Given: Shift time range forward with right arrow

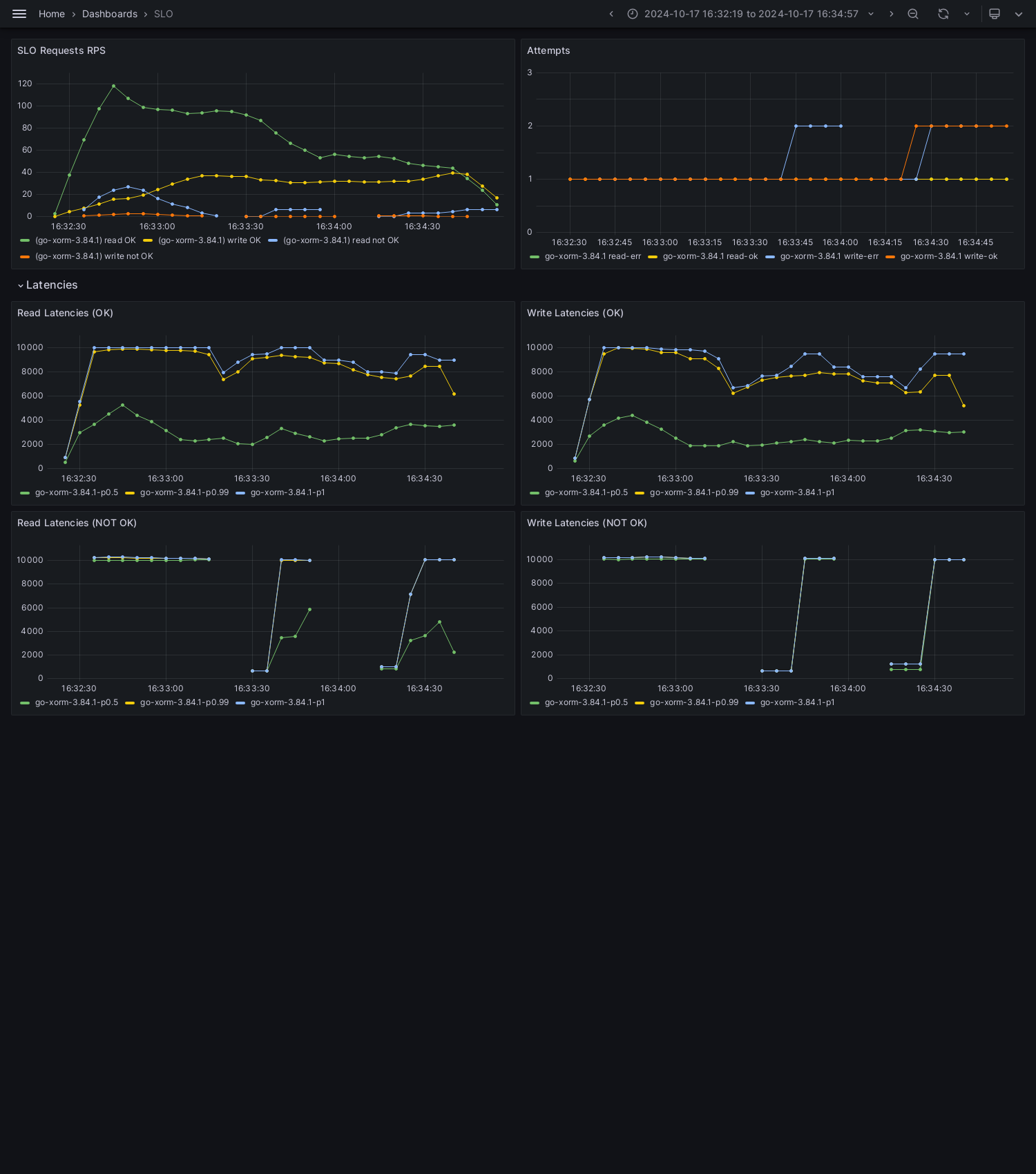Looking at the screenshot, I should [891, 14].
